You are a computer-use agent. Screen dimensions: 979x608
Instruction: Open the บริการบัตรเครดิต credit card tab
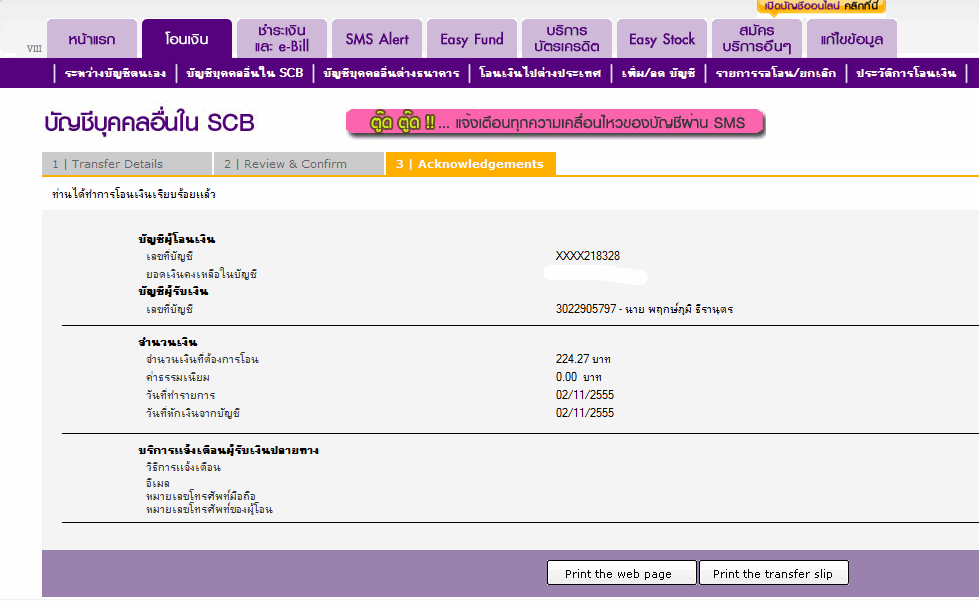pos(566,39)
